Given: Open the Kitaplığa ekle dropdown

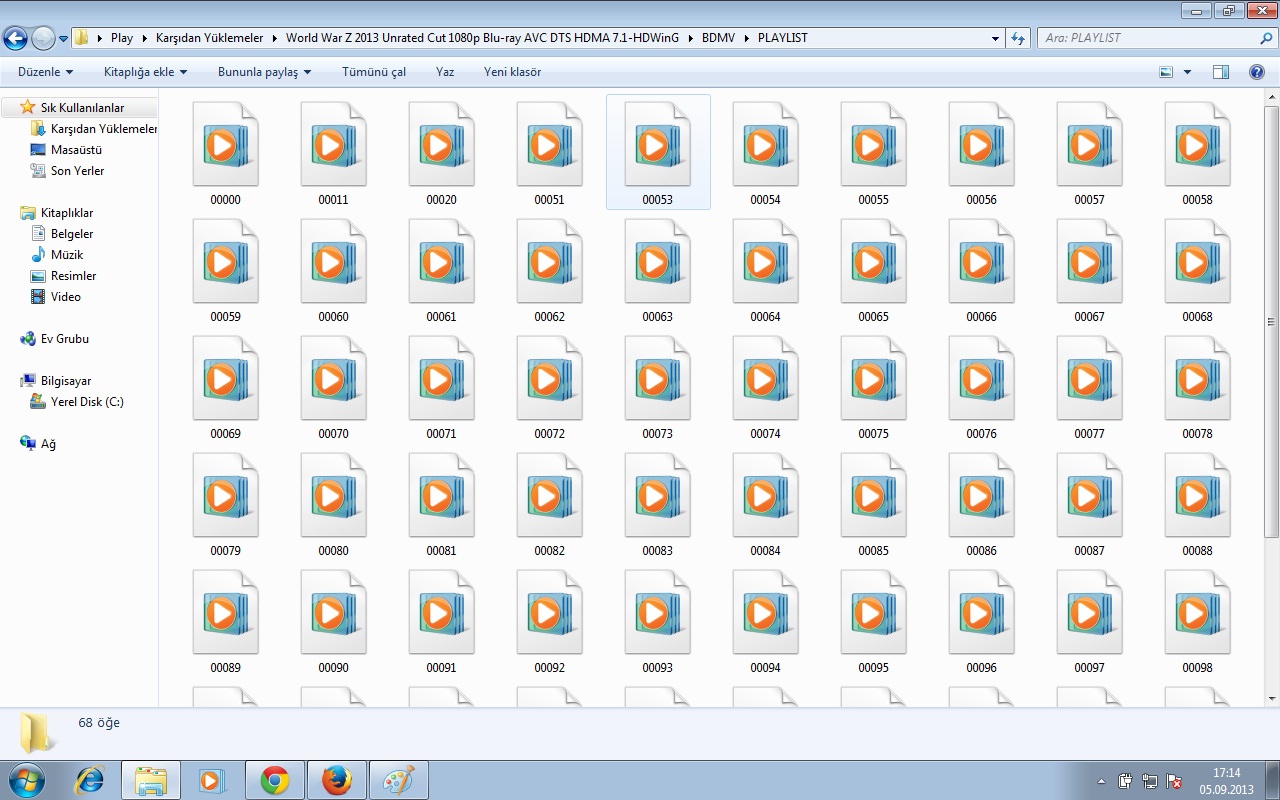Looking at the screenshot, I should point(145,72).
